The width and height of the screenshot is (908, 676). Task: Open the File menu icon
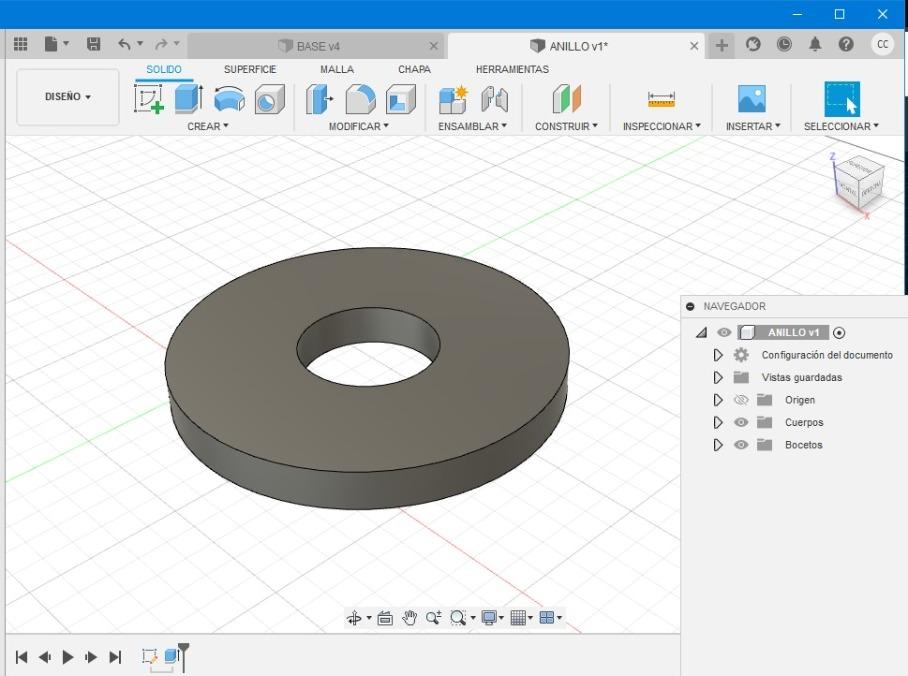tap(52, 44)
